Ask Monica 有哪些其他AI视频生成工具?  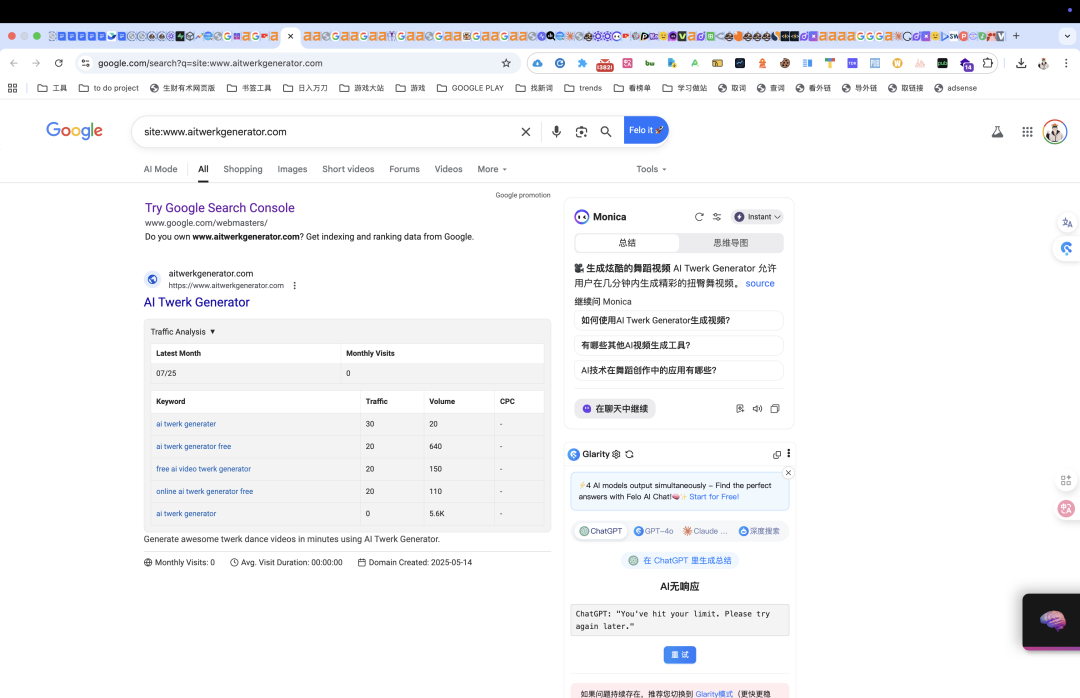tap(678, 345)
